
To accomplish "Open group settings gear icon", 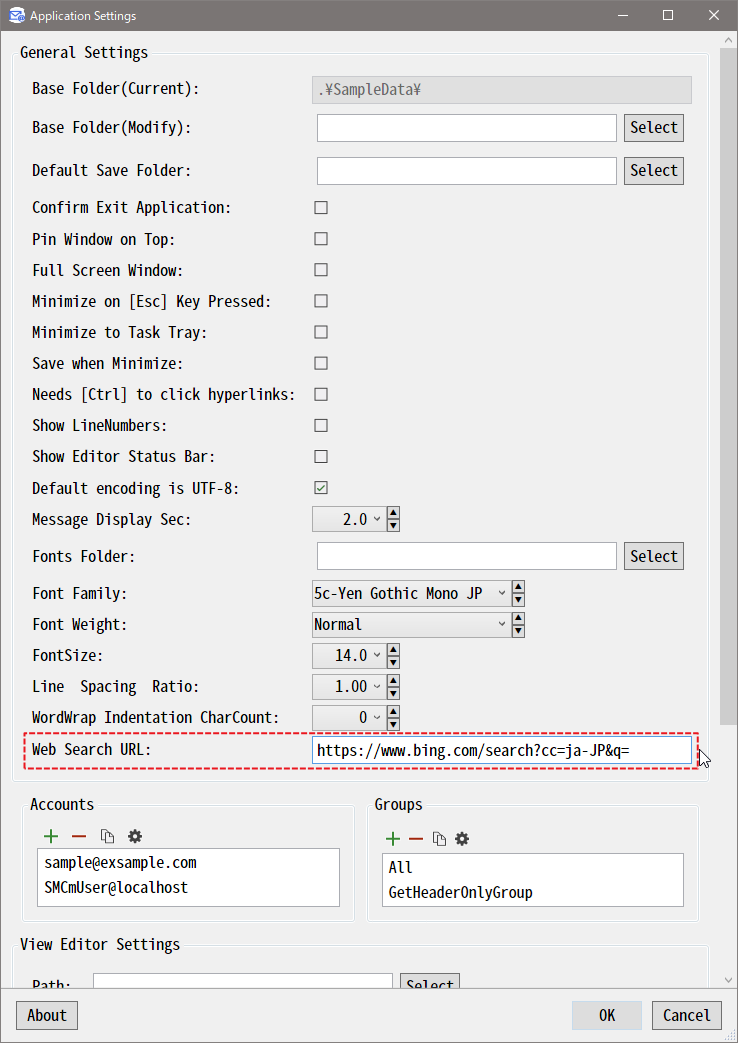I will tap(462, 839).
